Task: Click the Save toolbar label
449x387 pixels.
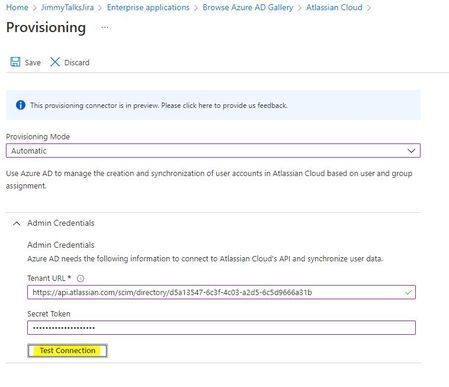Action: click(32, 63)
